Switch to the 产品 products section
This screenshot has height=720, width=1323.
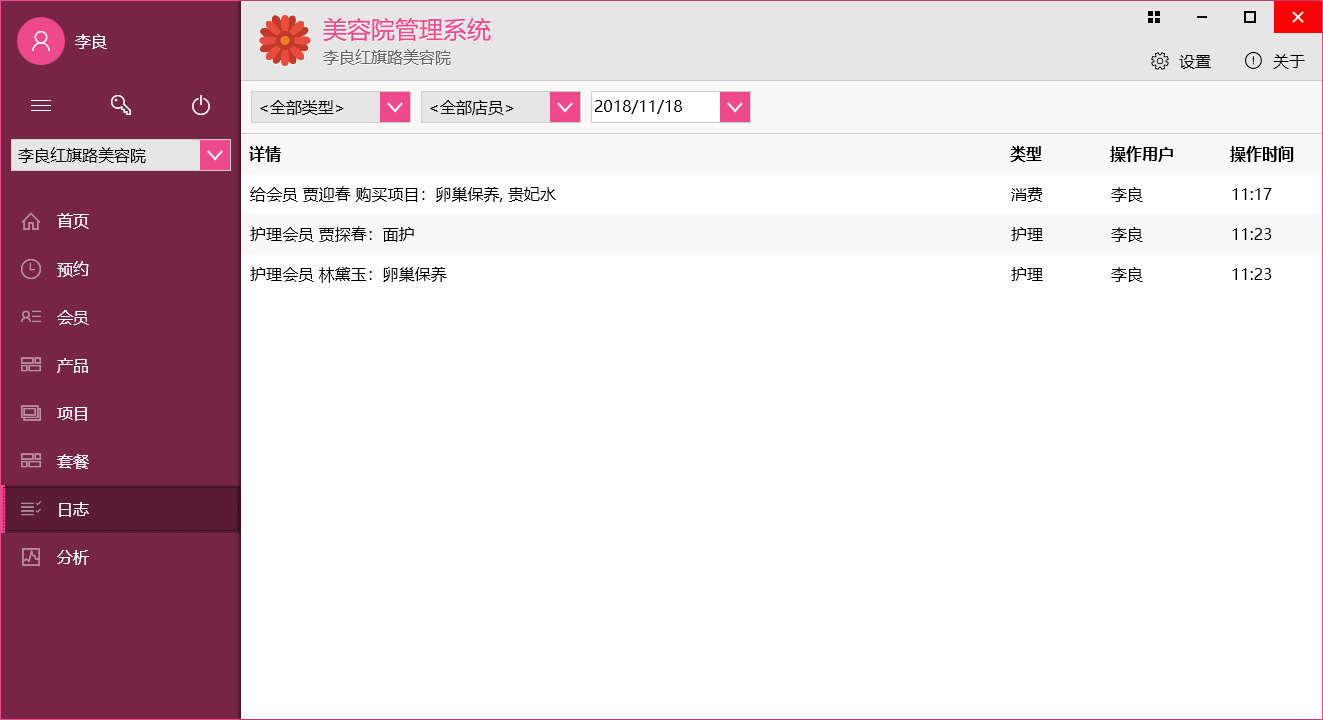coord(73,365)
